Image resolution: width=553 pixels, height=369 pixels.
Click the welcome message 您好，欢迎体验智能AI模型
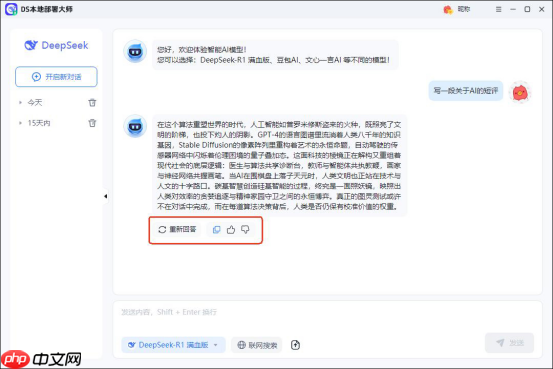pyautogui.click(x=275, y=55)
